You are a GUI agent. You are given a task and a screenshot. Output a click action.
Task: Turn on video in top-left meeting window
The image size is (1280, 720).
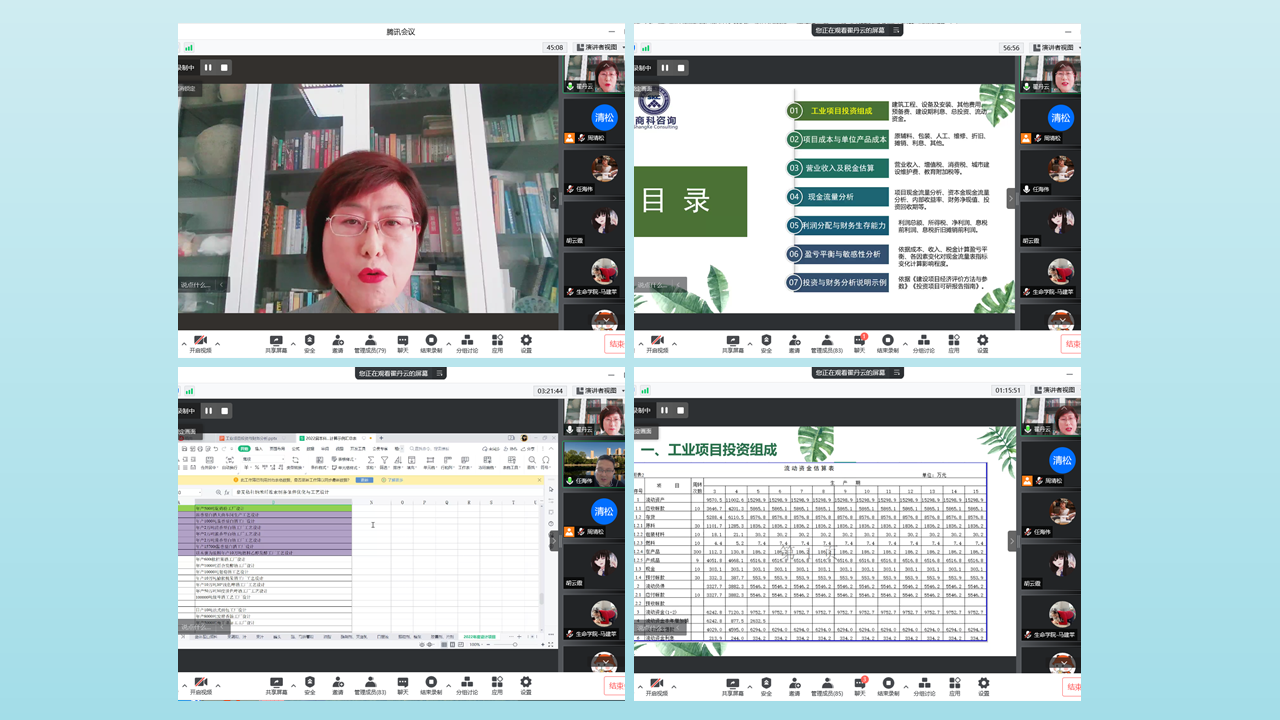(200, 341)
